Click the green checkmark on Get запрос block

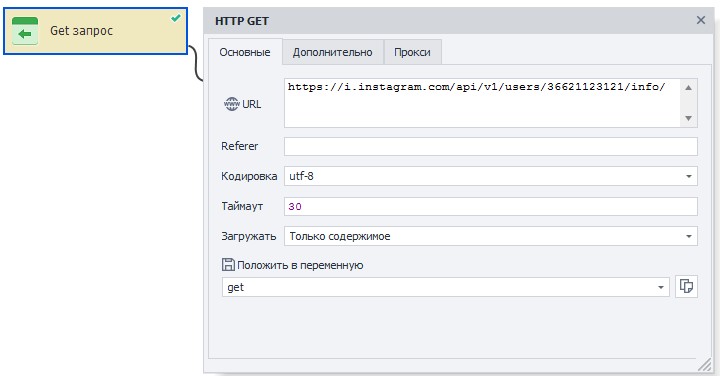coord(175,18)
